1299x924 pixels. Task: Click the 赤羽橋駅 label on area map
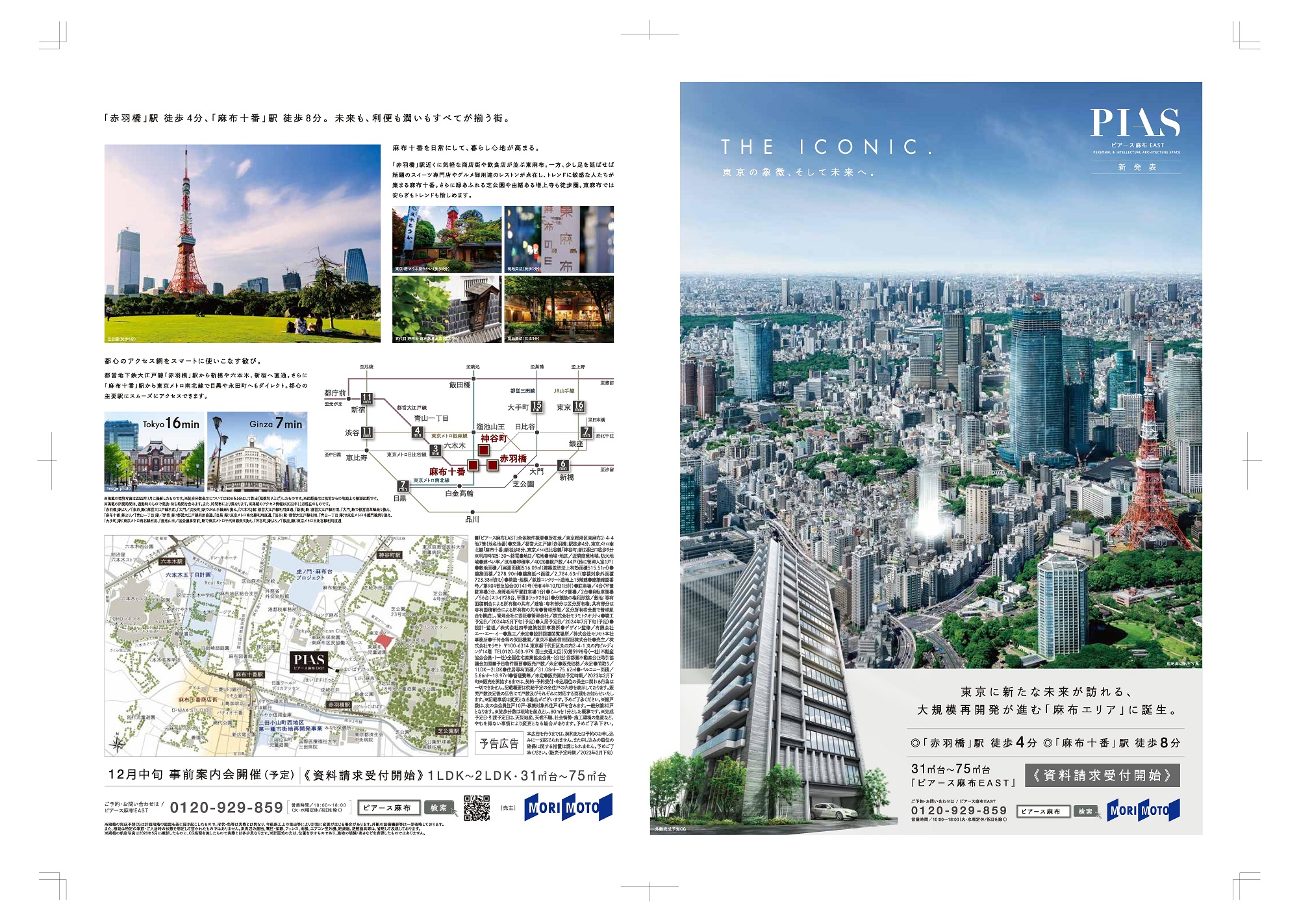339,705
